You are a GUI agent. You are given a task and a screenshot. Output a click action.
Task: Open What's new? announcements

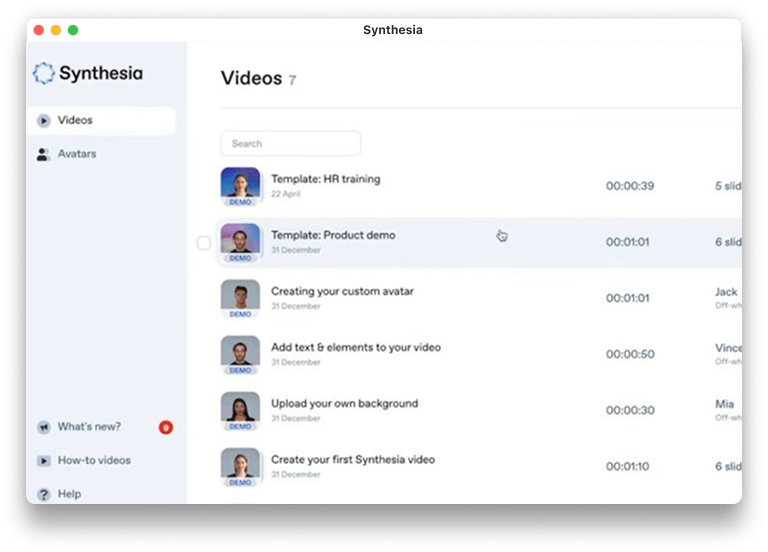pos(89,427)
